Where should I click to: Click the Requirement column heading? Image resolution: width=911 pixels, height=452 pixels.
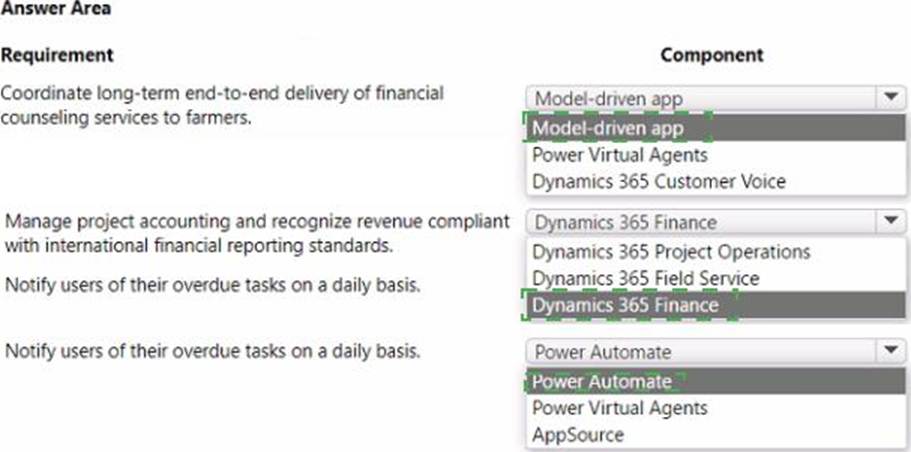57,55
